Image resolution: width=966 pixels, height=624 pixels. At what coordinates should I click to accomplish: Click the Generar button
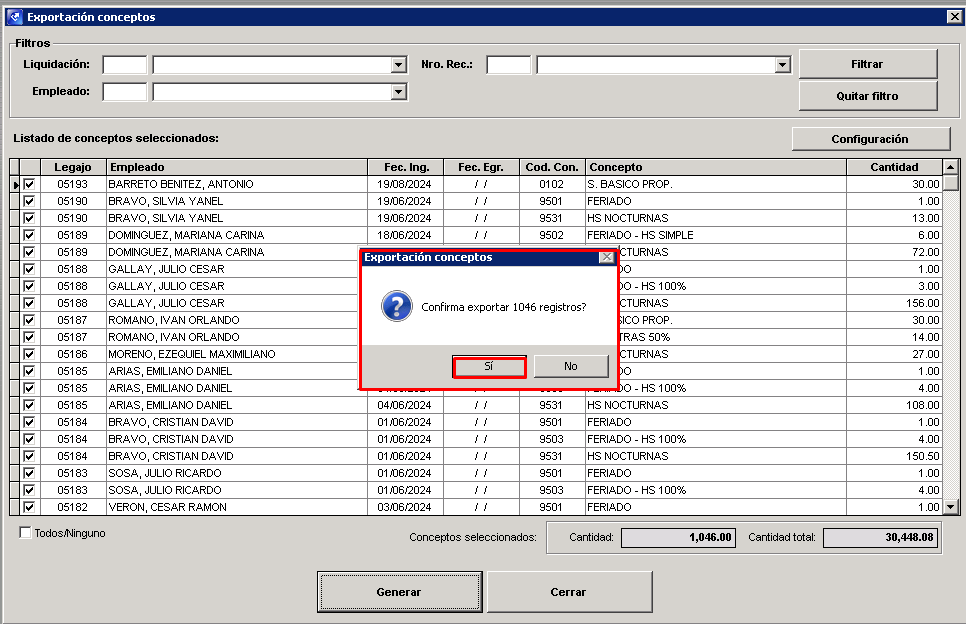click(x=399, y=592)
